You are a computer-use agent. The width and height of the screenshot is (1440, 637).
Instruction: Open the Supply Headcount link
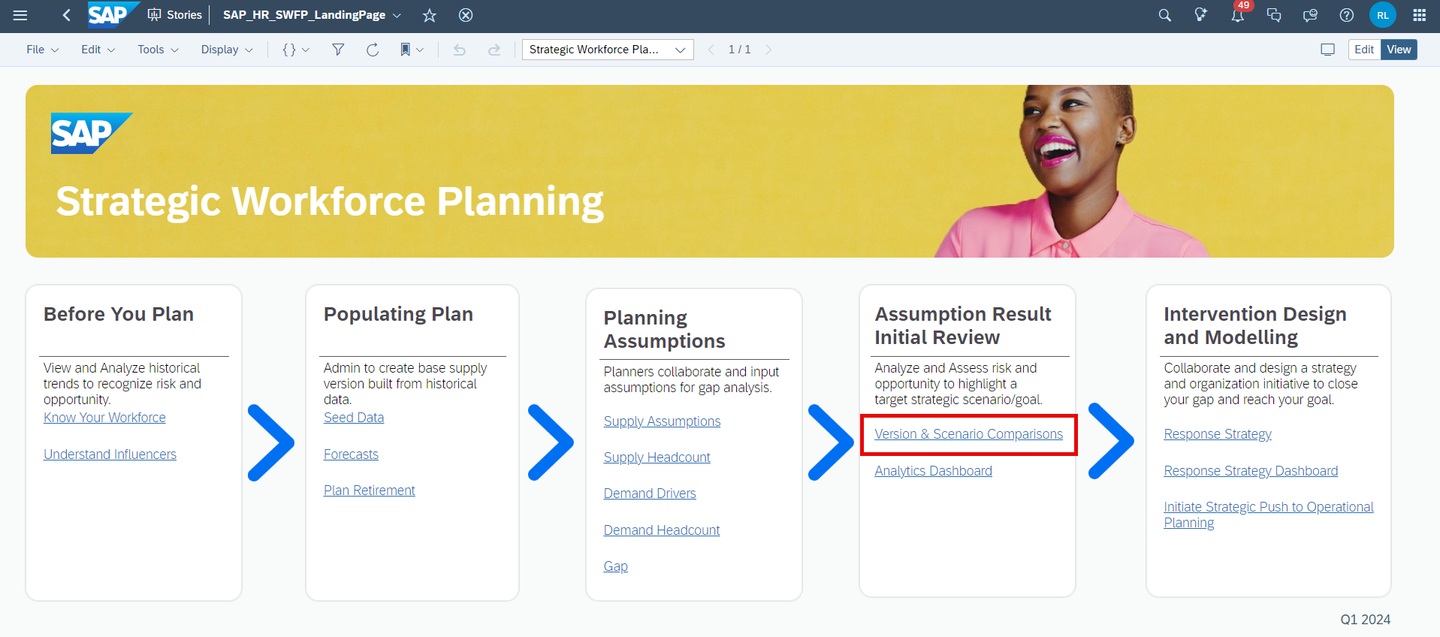point(657,457)
